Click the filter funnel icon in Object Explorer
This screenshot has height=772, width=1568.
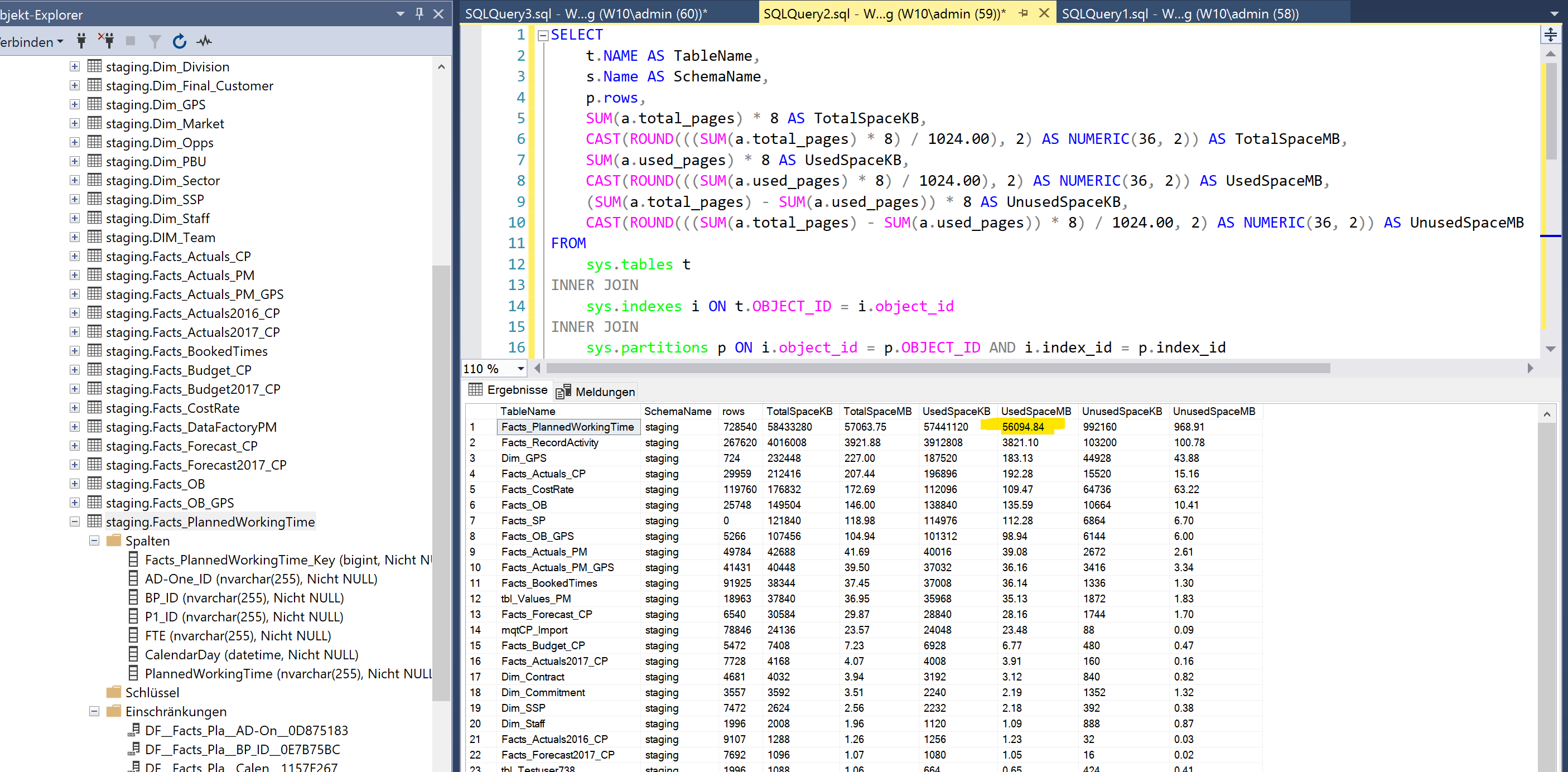(x=155, y=41)
